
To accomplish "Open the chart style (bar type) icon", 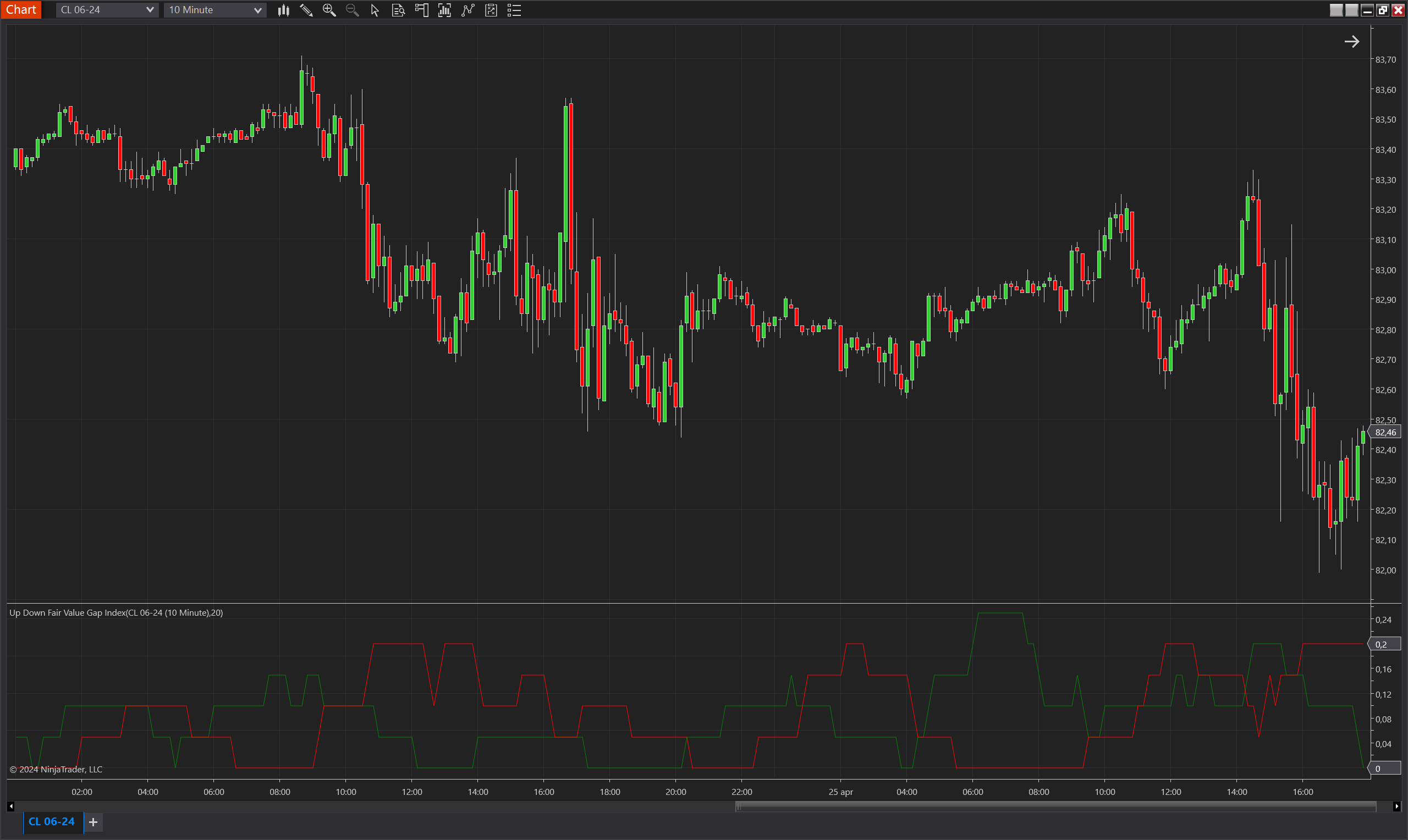I will click(x=283, y=10).
